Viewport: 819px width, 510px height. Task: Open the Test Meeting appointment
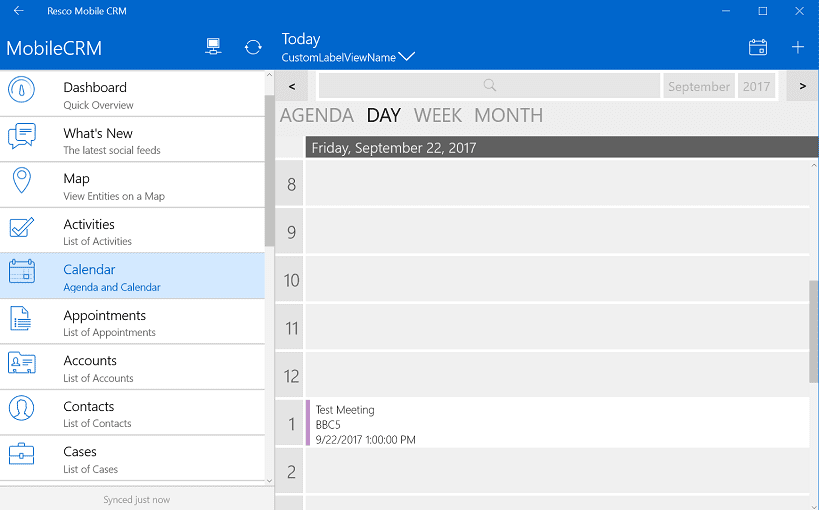coord(557,423)
